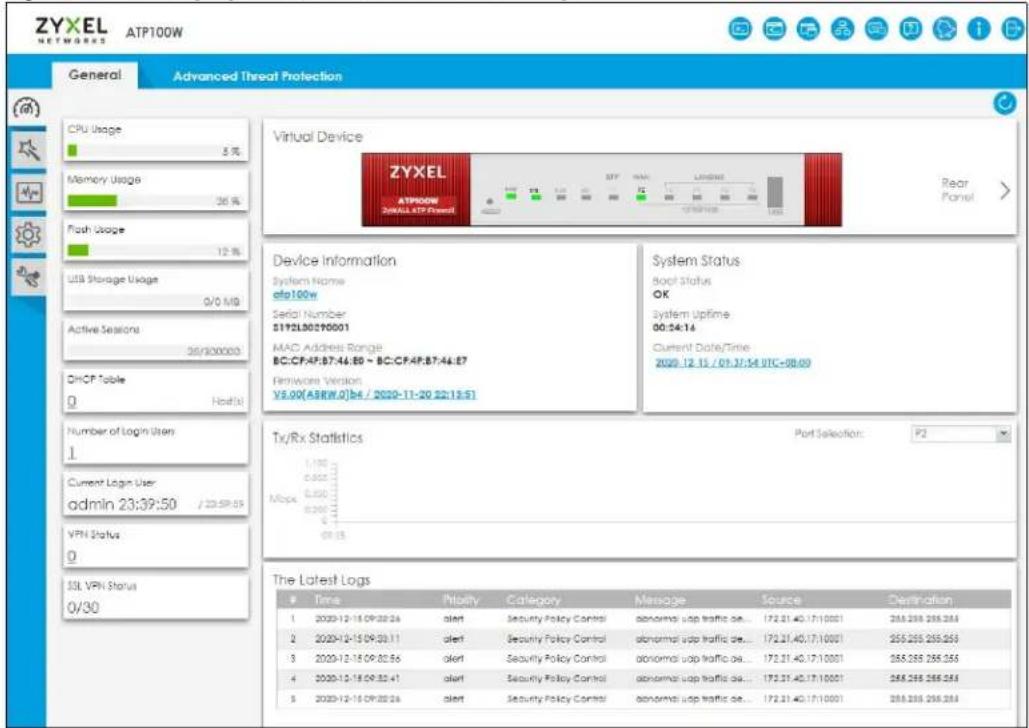1029x728 pixels.
Task: Click the About info "i" icon
Action: click(x=978, y=29)
